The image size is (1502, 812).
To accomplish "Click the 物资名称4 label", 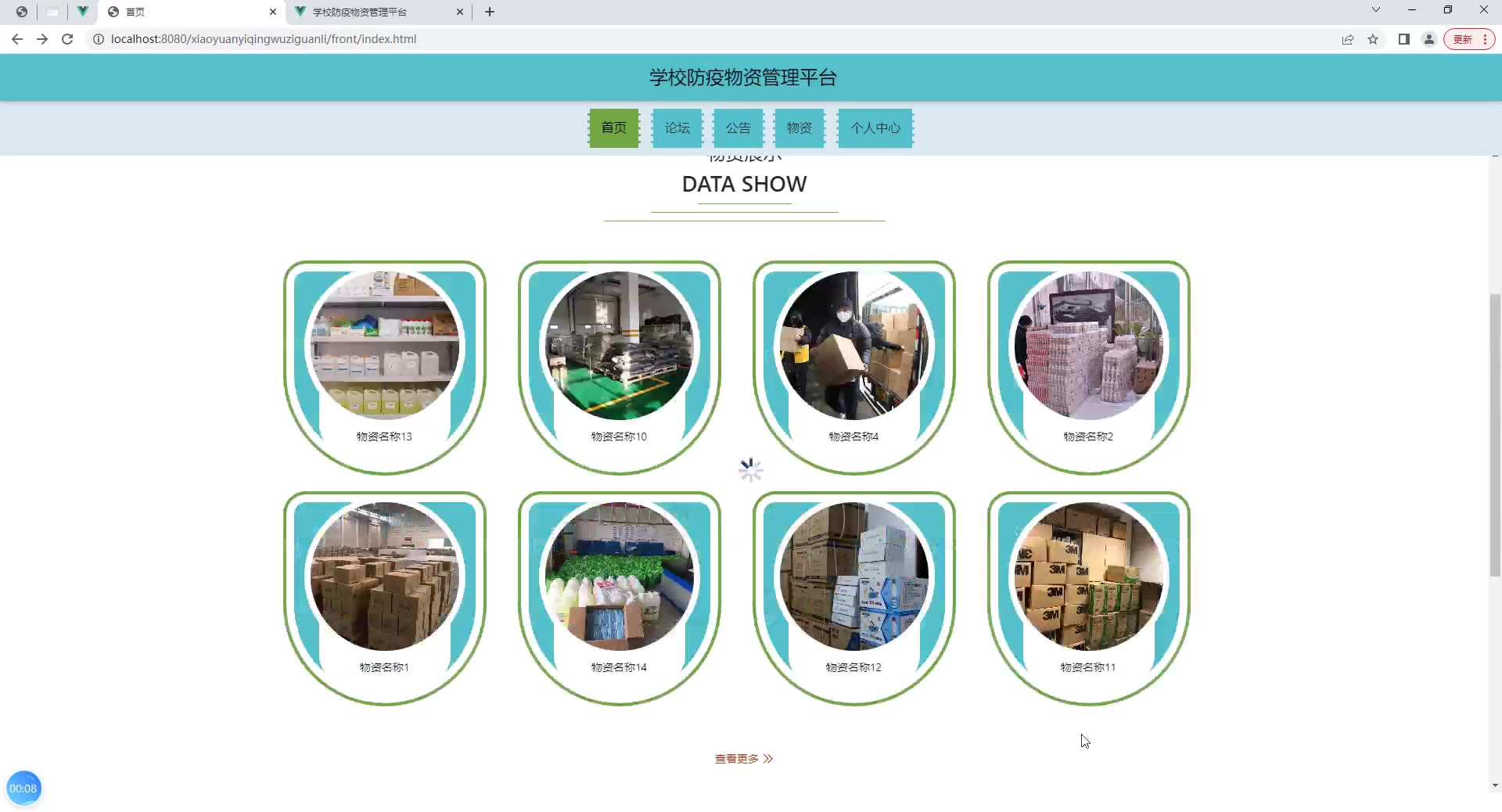I will [x=853, y=437].
